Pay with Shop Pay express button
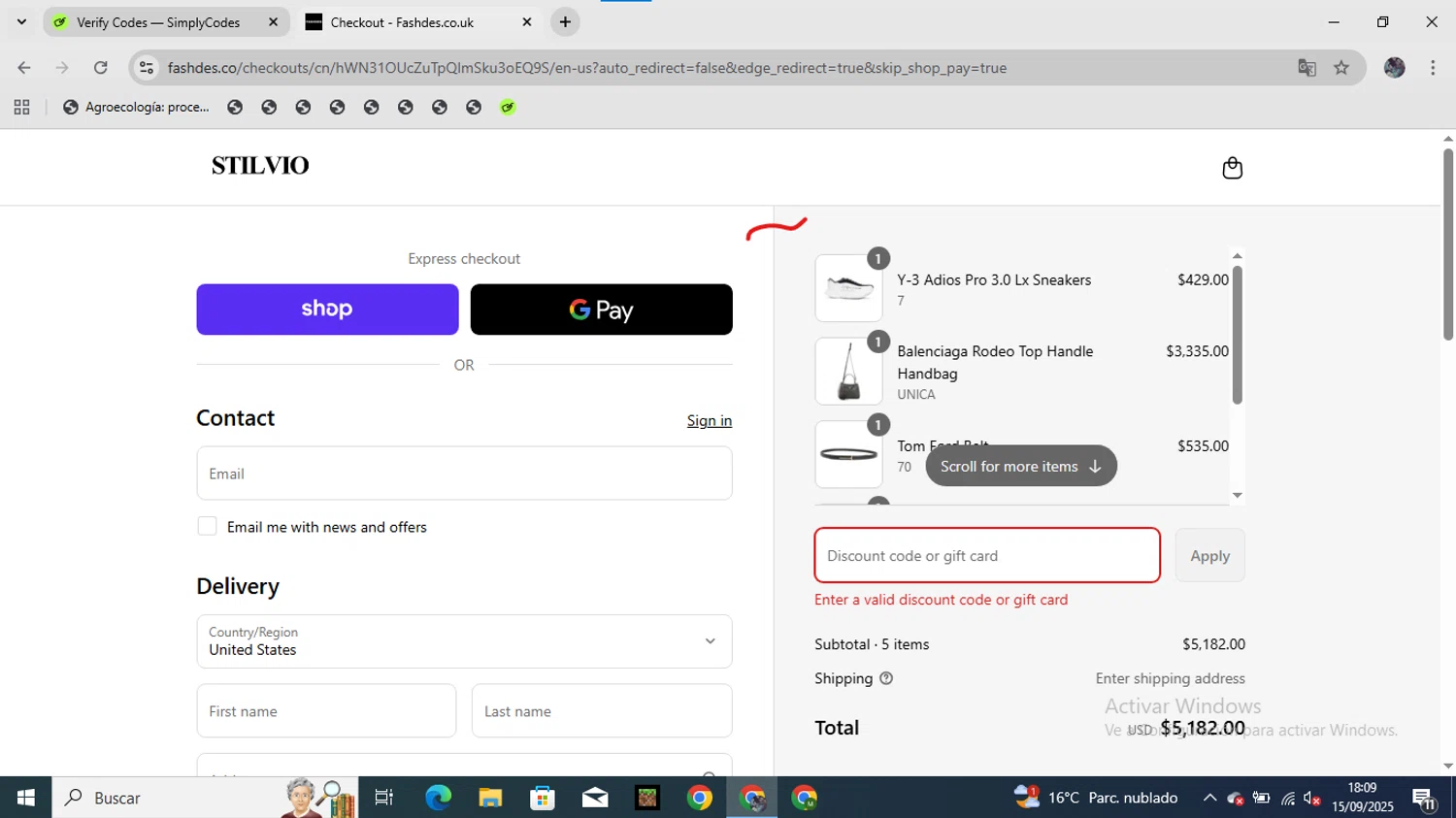Image resolution: width=1456 pixels, height=818 pixels. (x=327, y=310)
